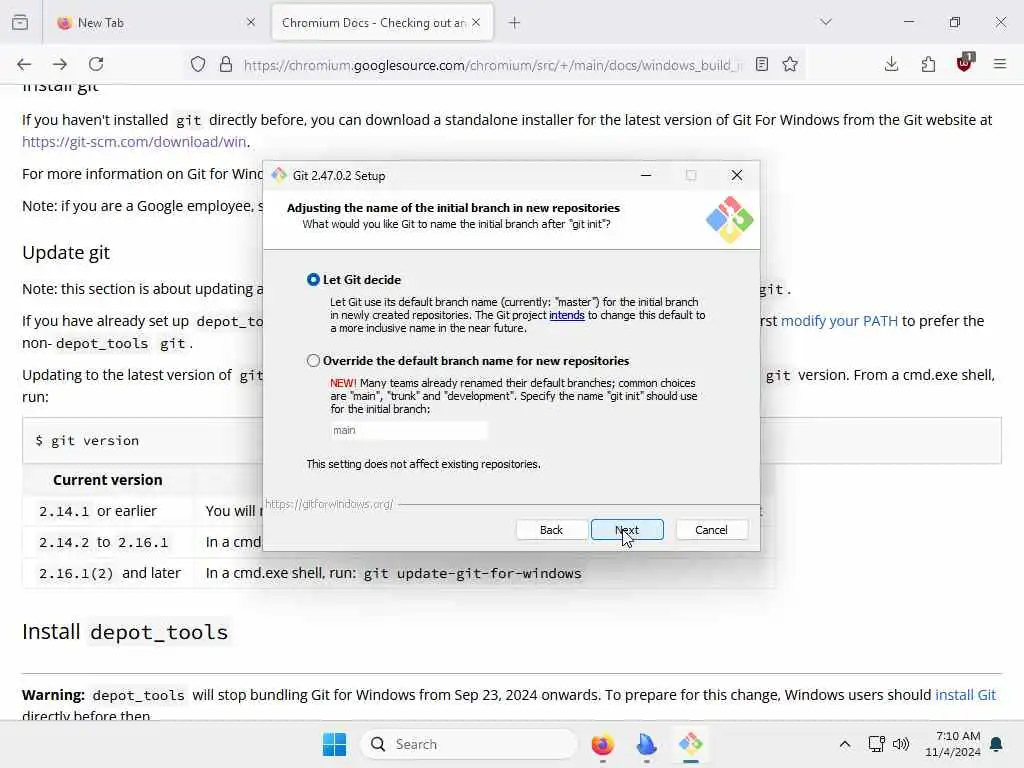Minimize the Git Setup dialog

click(646, 175)
